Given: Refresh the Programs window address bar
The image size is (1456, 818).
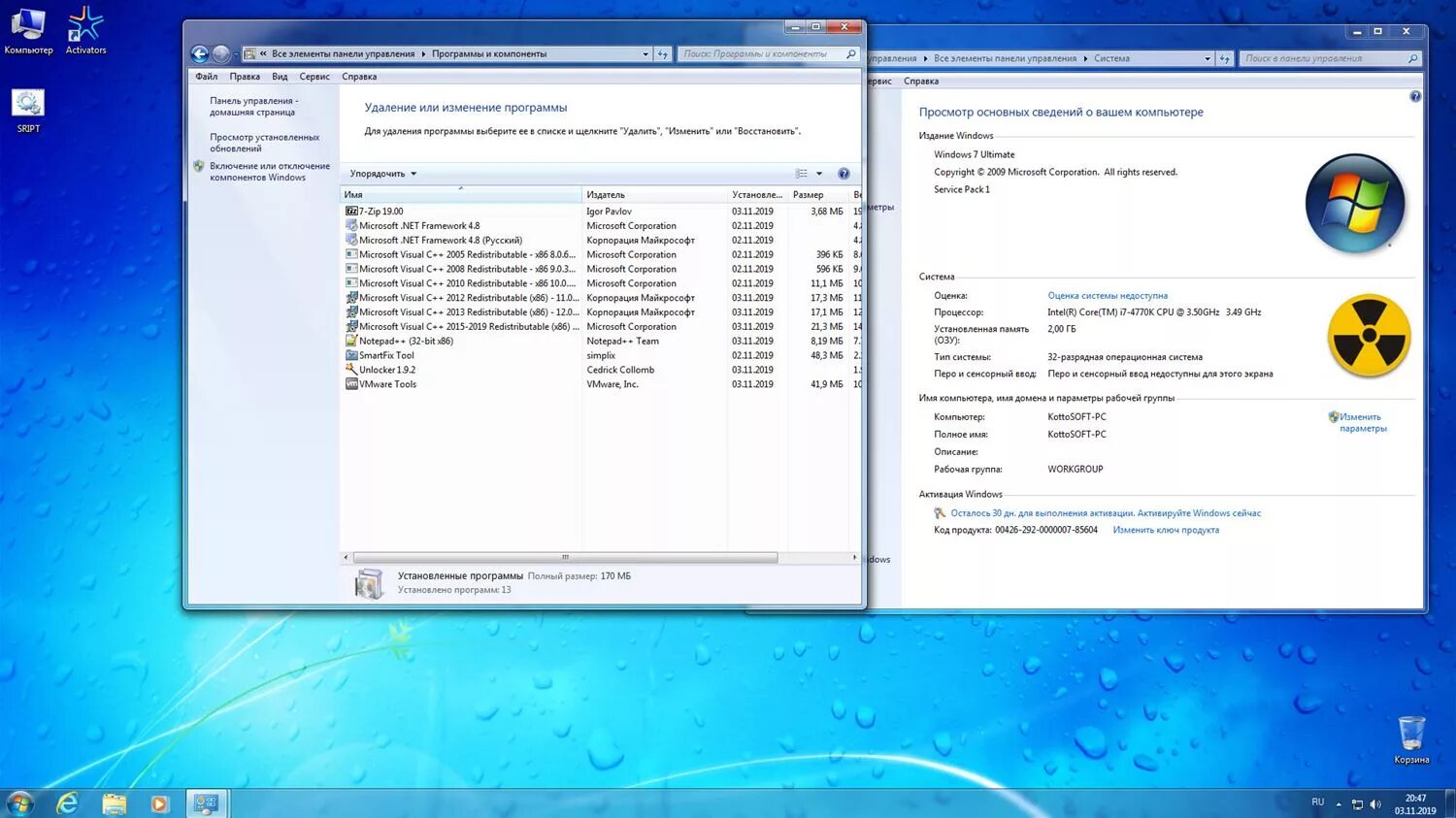Looking at the screenshot, I should [663, 54].
